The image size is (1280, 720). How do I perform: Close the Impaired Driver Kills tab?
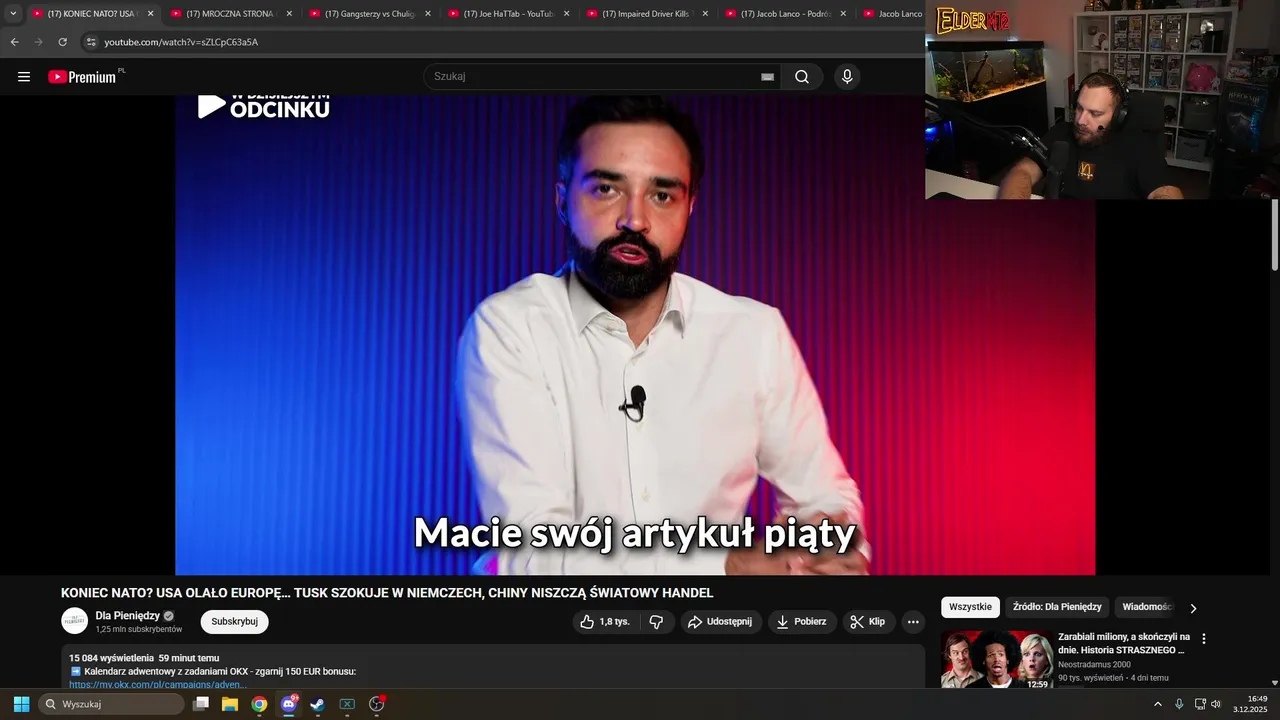tap(705, 14)
